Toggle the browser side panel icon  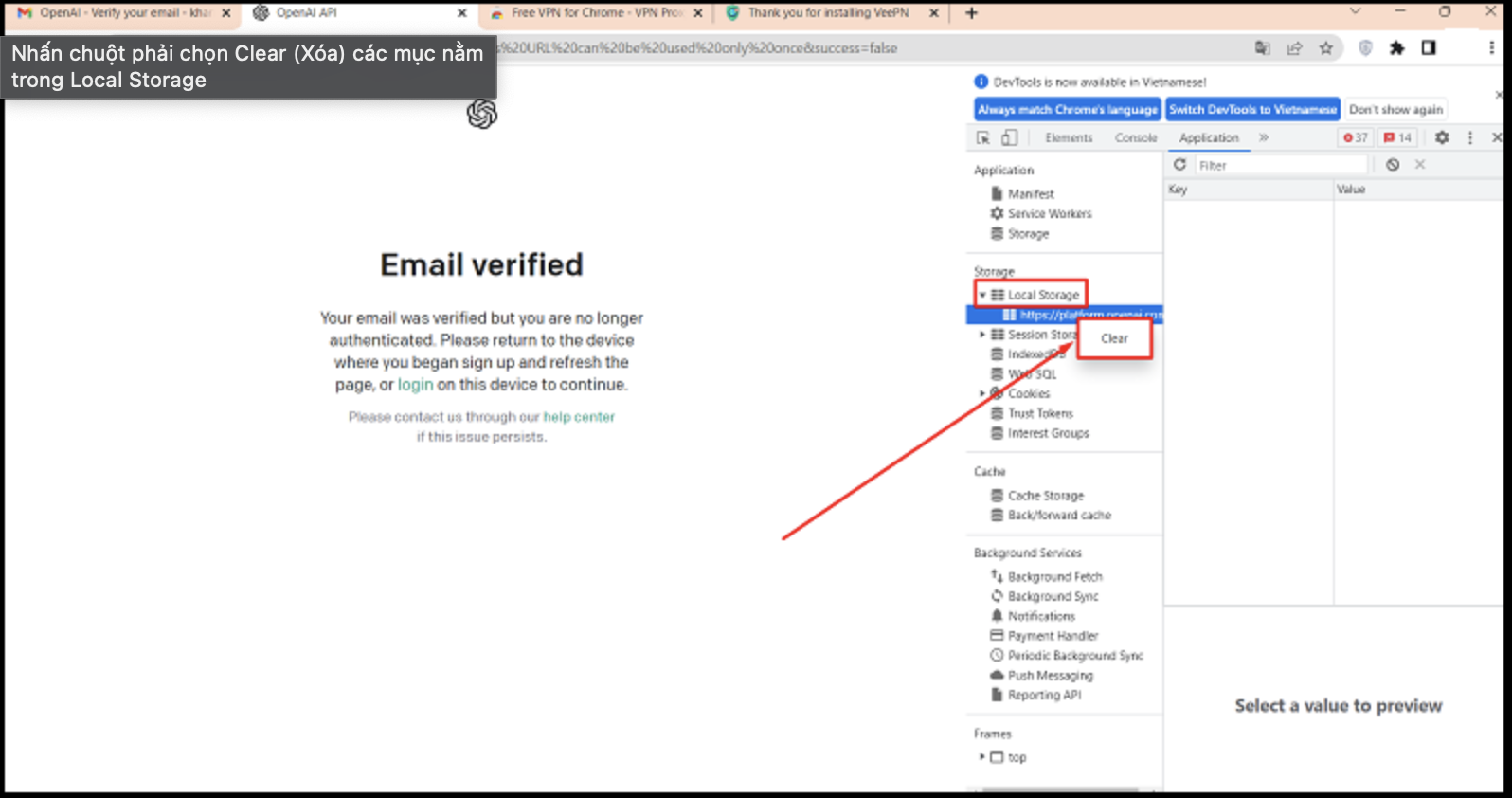1429,48
